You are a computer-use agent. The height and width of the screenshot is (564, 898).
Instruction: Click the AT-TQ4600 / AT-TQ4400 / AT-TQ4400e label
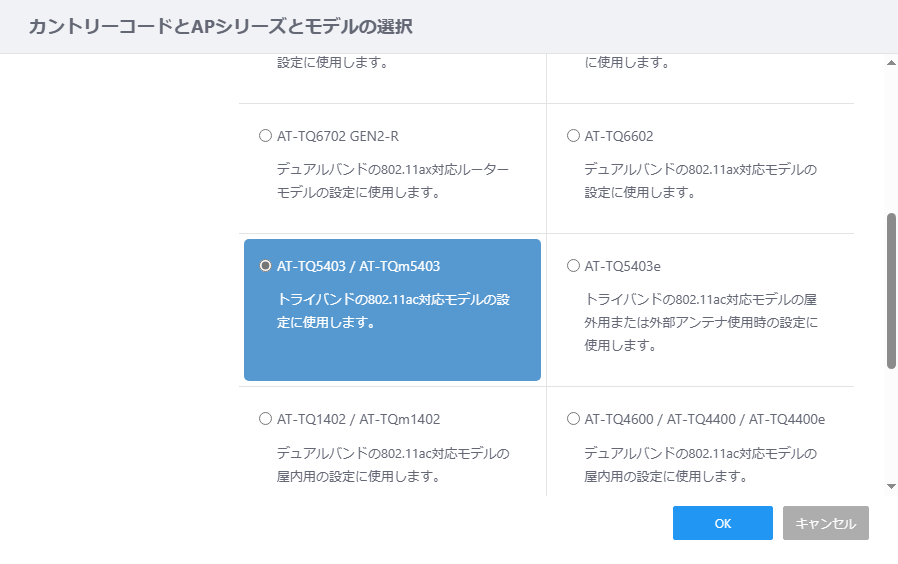pos(704,419)
